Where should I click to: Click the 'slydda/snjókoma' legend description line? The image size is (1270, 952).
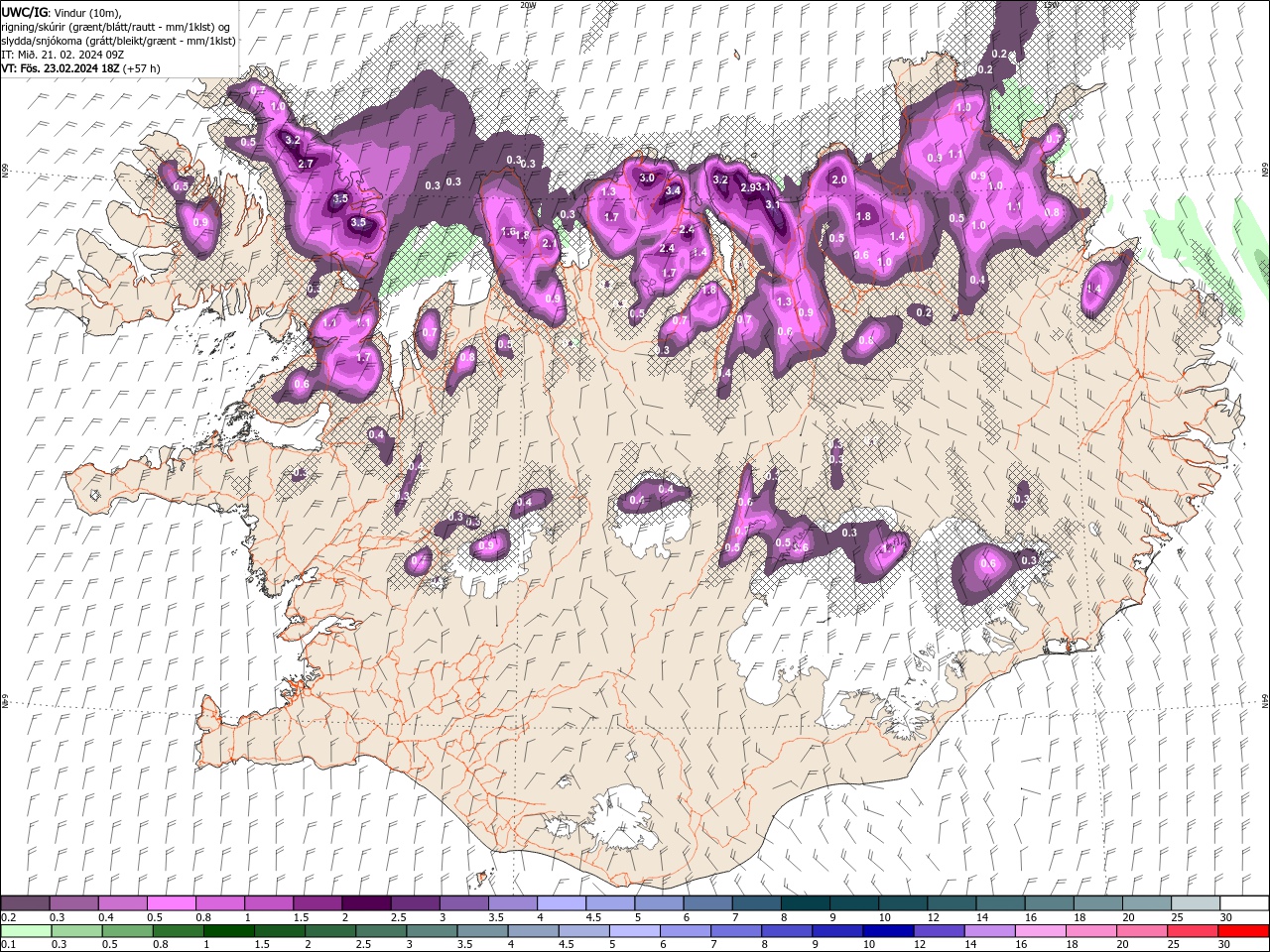[x=118, y=41]
